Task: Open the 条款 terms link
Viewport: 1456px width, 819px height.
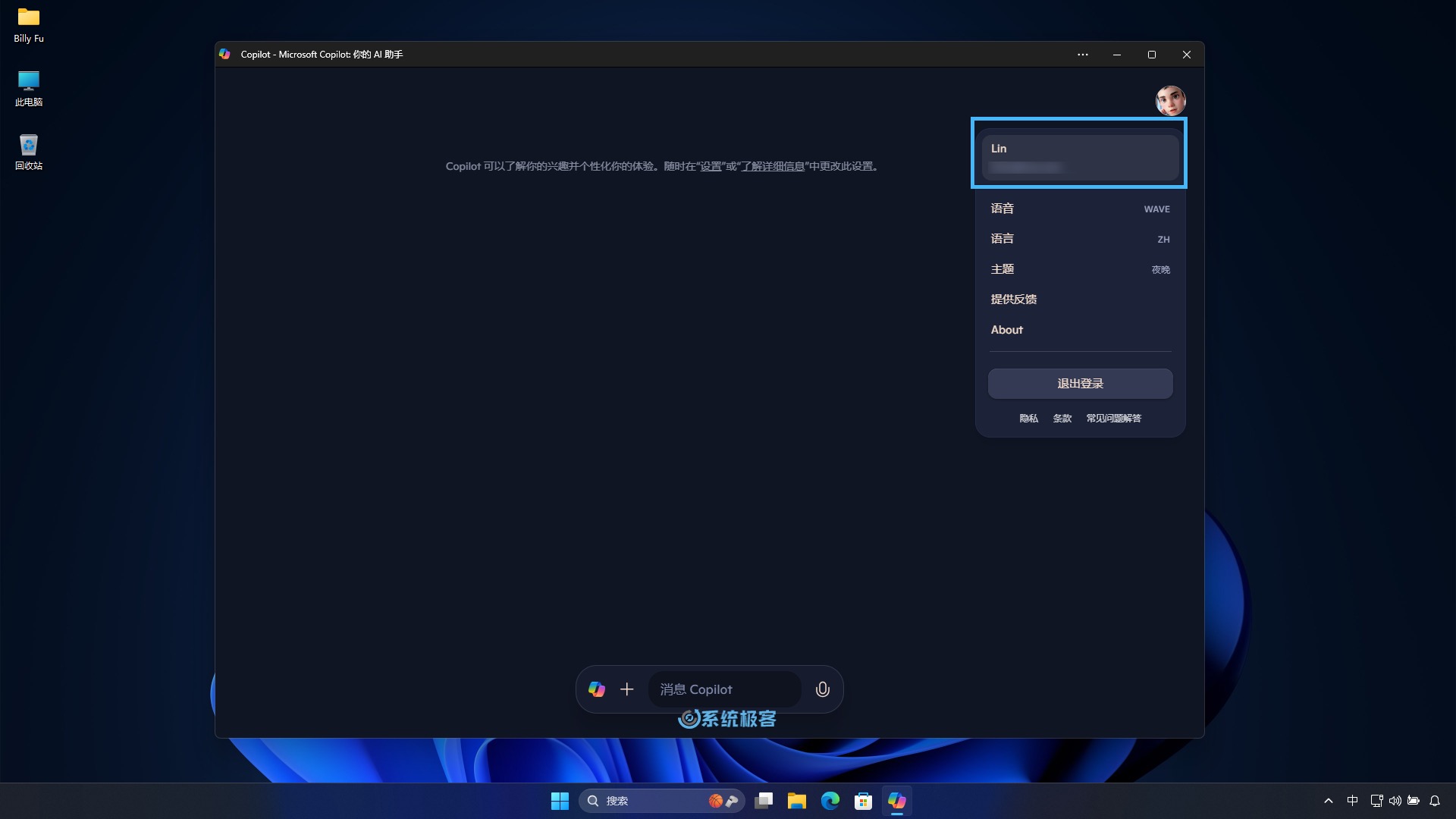Action: [1062, 419]
